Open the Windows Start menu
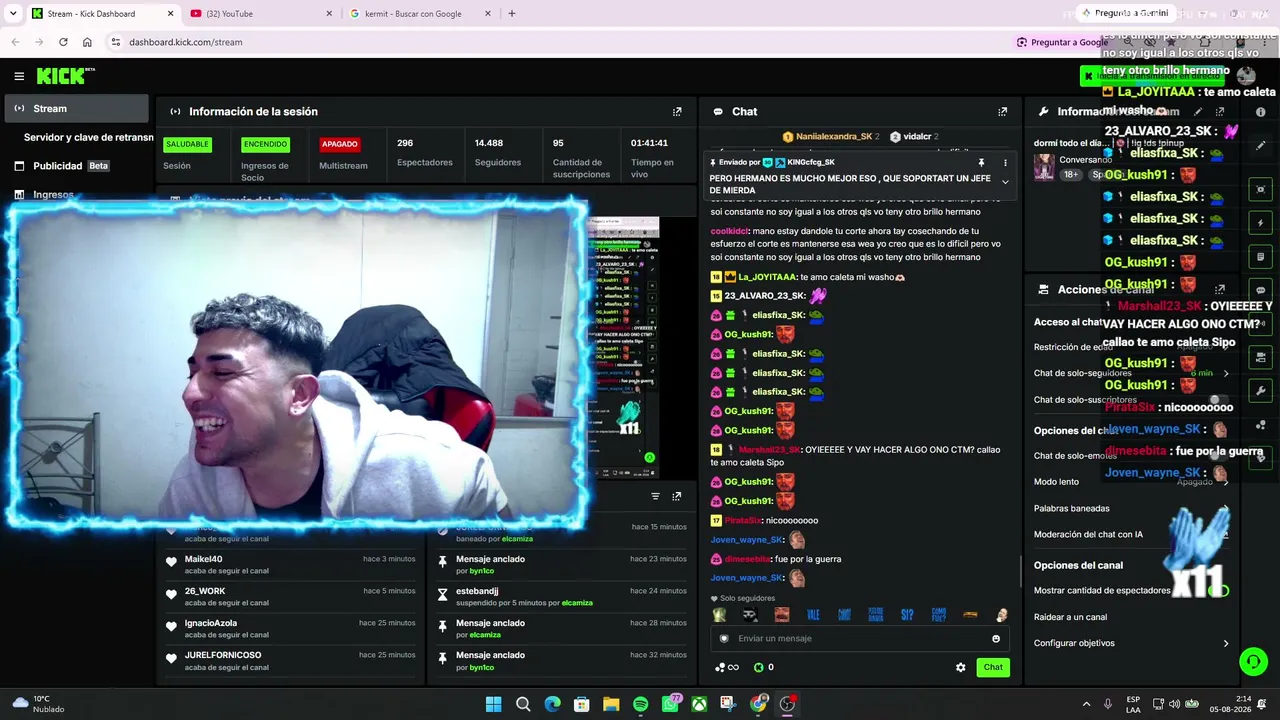Viewport: 1280px width, 720px height. [x=493, y=704]
